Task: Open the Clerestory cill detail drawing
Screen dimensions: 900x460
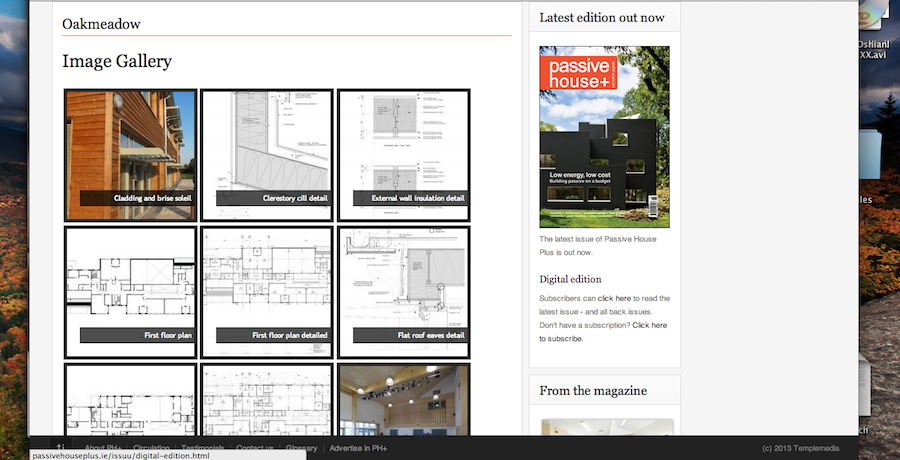Action: (267, 154)
